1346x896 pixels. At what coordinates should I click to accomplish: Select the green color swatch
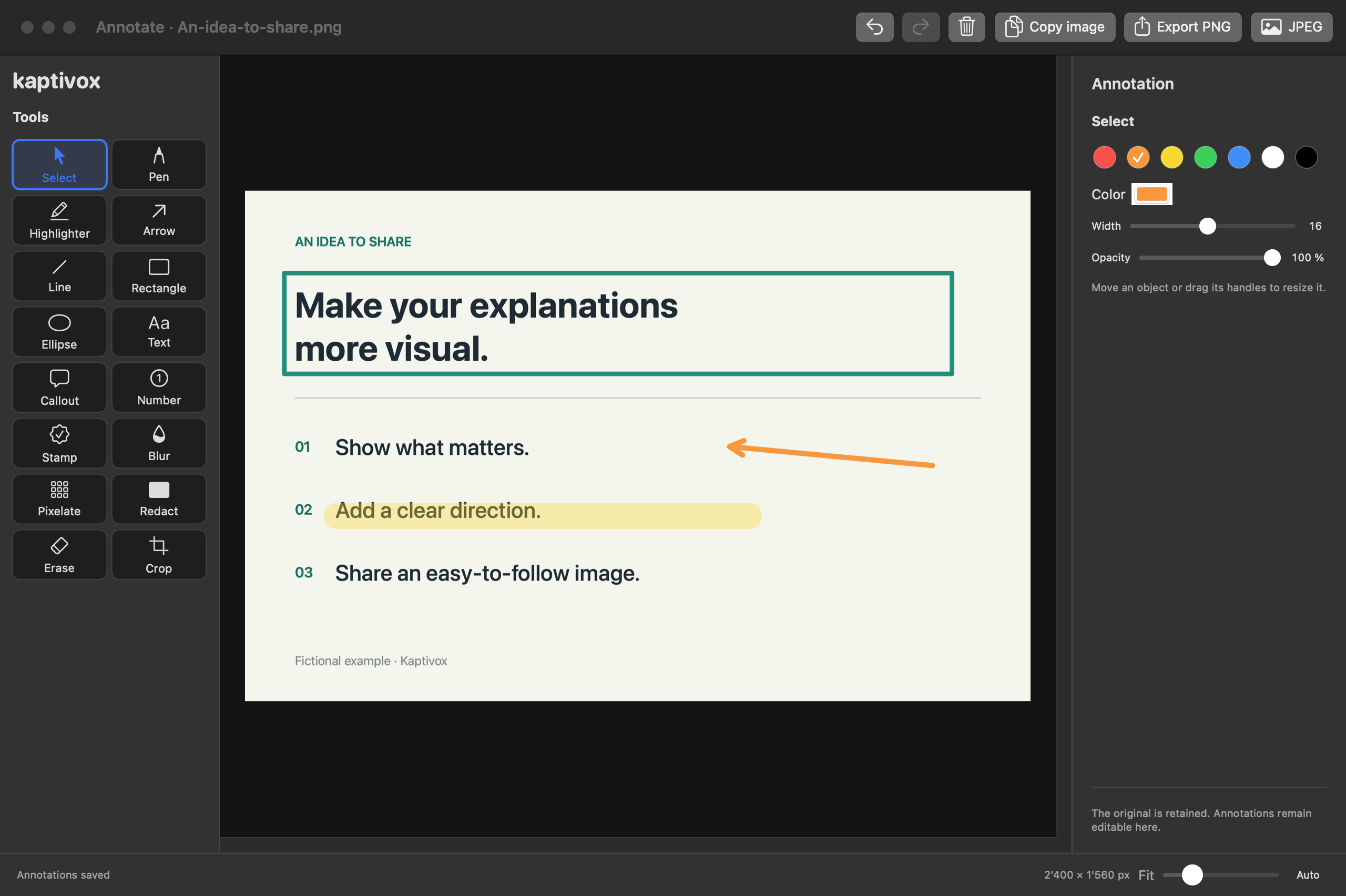1206,157
